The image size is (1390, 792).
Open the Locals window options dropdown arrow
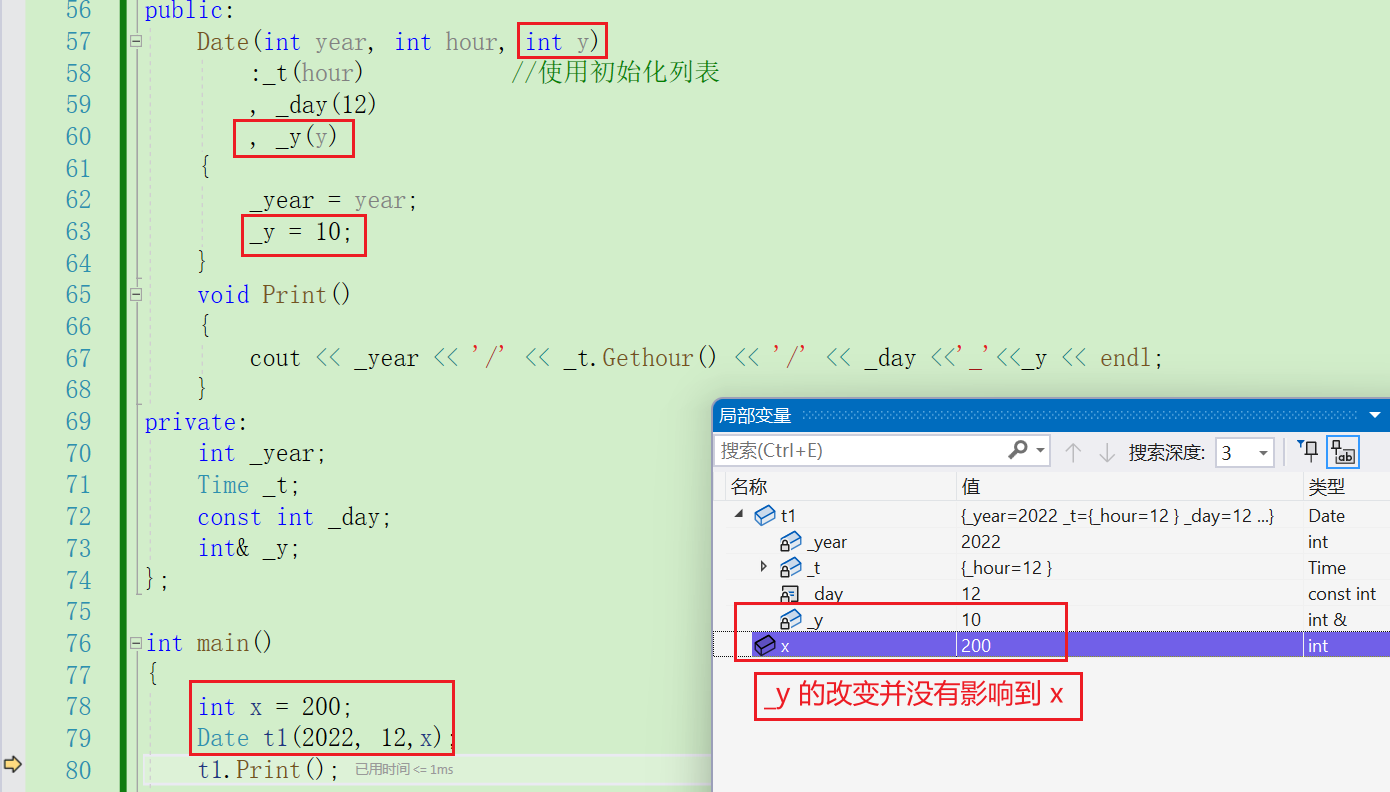pyautogui.click(x=1375, y=415)
